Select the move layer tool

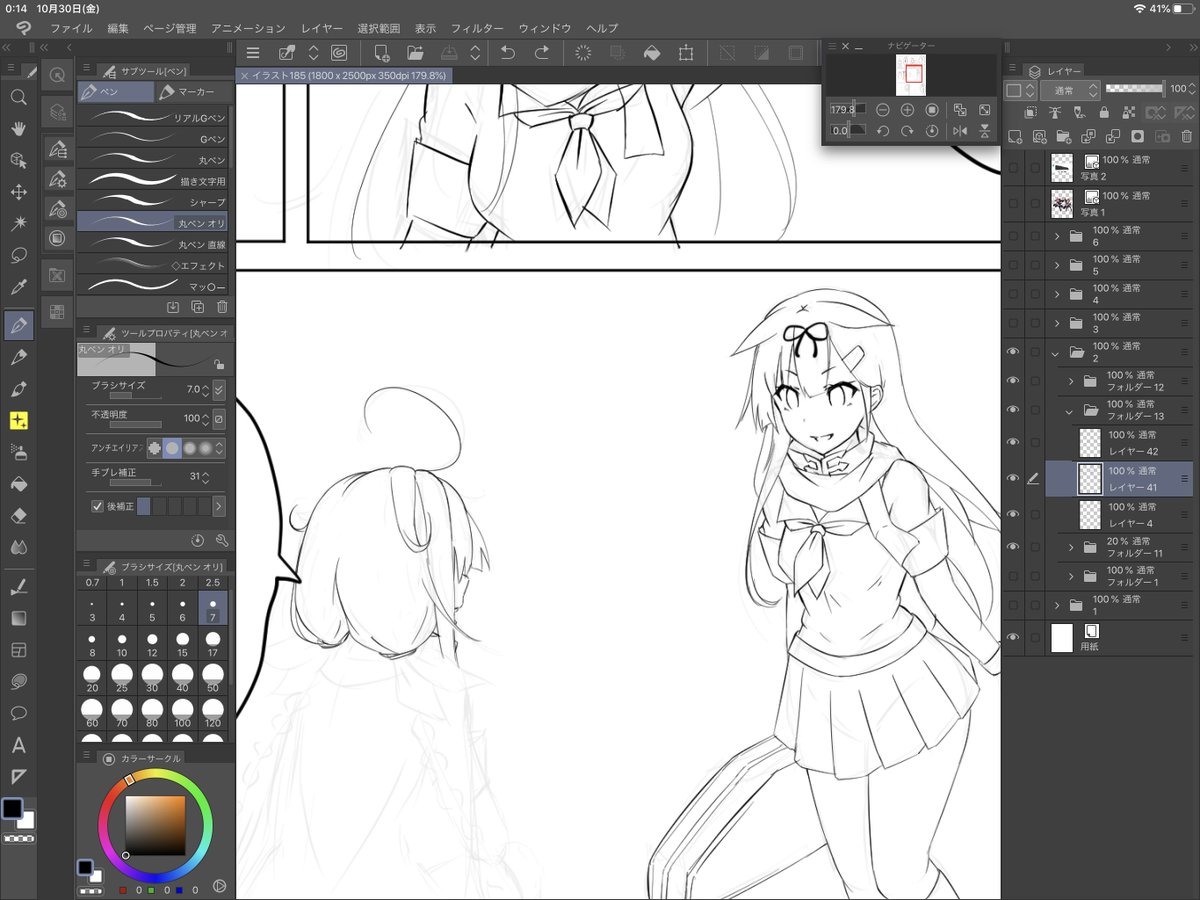[x=18, y=192]
